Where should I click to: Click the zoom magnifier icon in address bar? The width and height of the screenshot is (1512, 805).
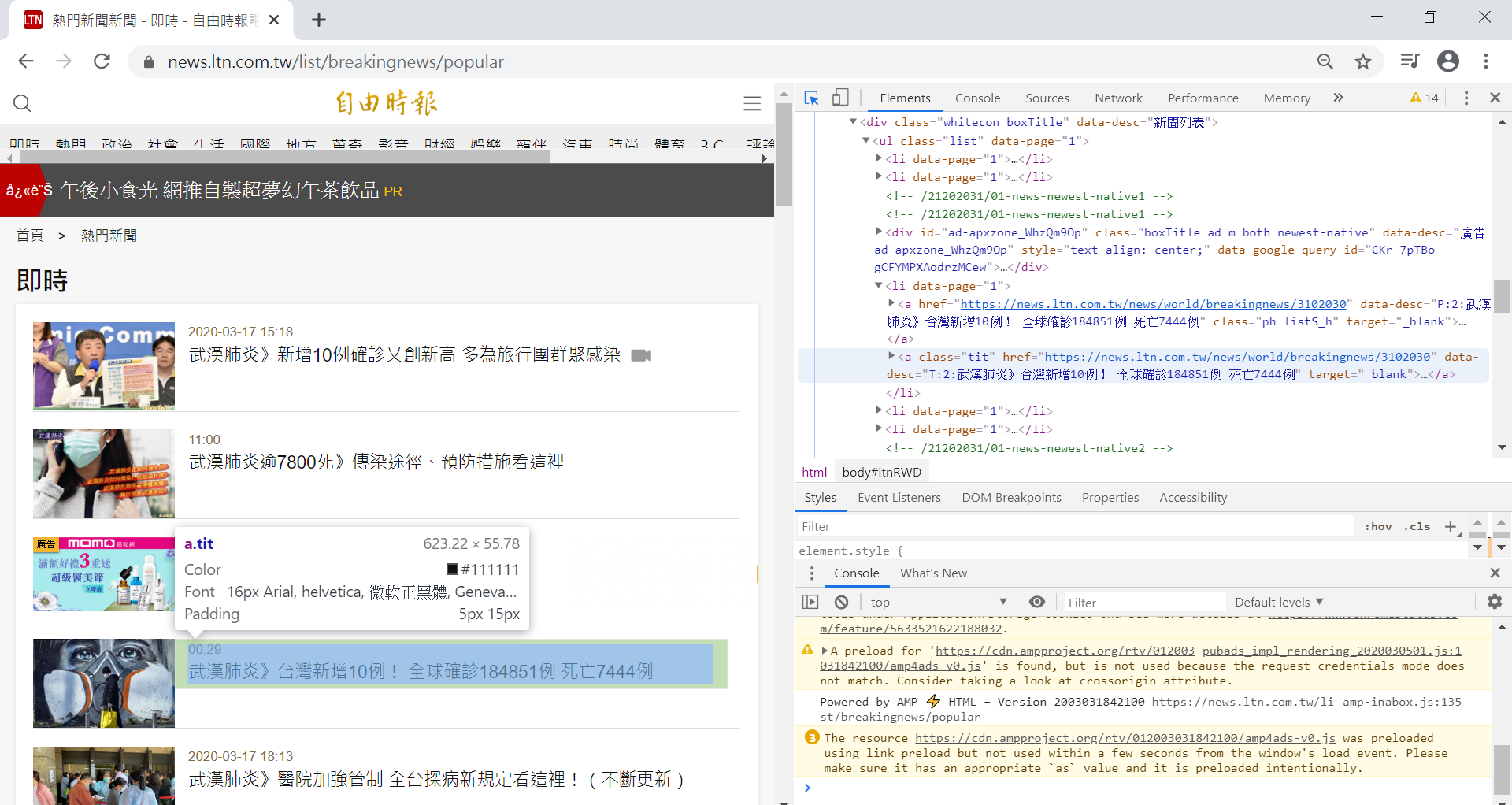[1325, 61]
